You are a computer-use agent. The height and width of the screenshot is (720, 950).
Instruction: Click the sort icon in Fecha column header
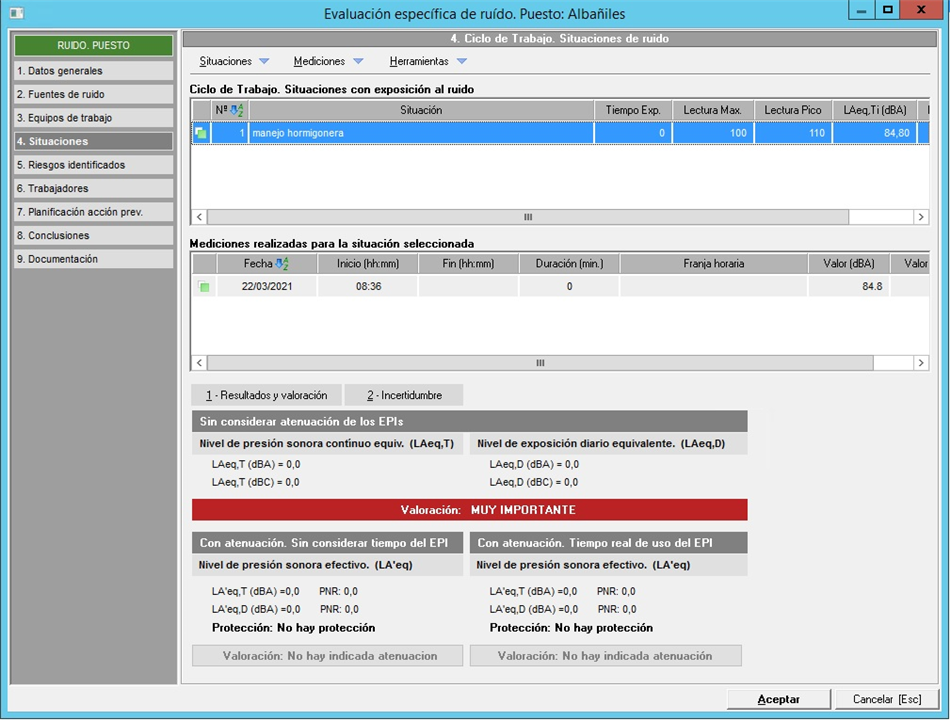click(282, 264)
